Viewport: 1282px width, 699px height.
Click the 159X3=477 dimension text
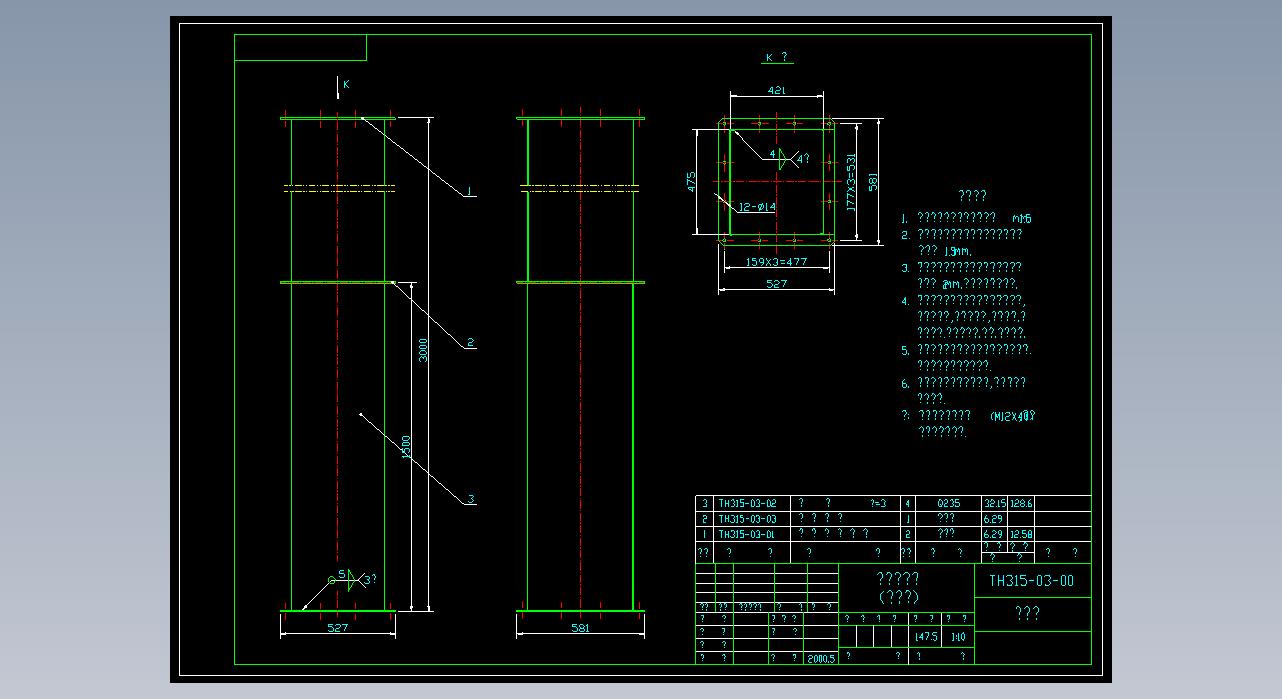click(776, 262)
